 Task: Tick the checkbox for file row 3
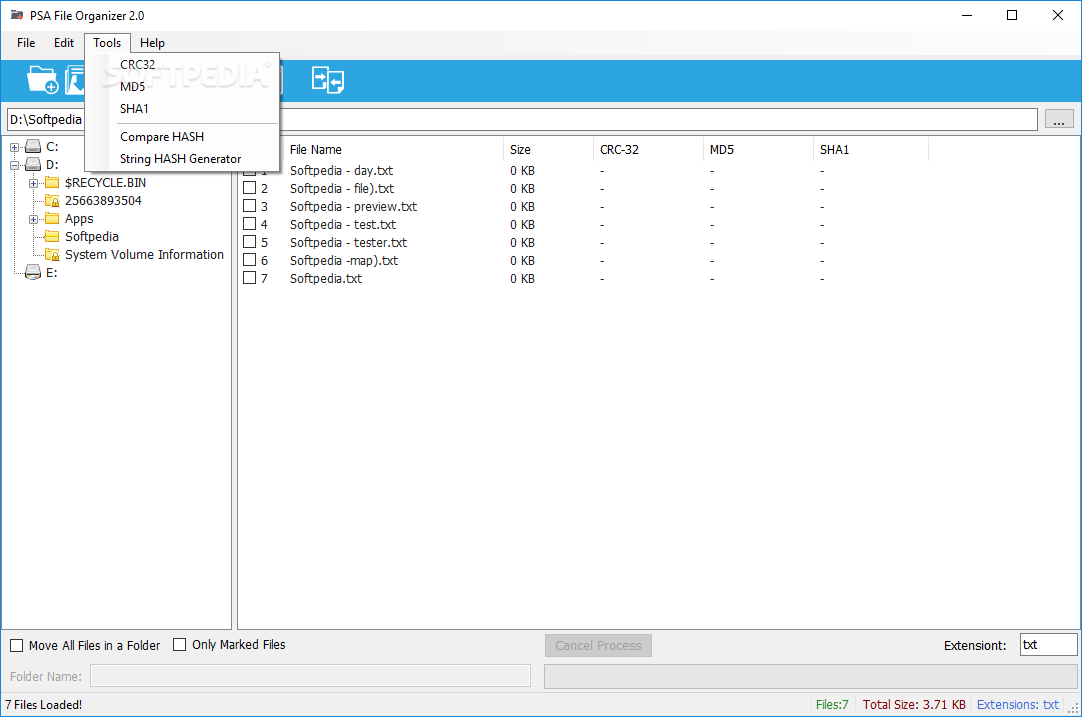[250, 206]
